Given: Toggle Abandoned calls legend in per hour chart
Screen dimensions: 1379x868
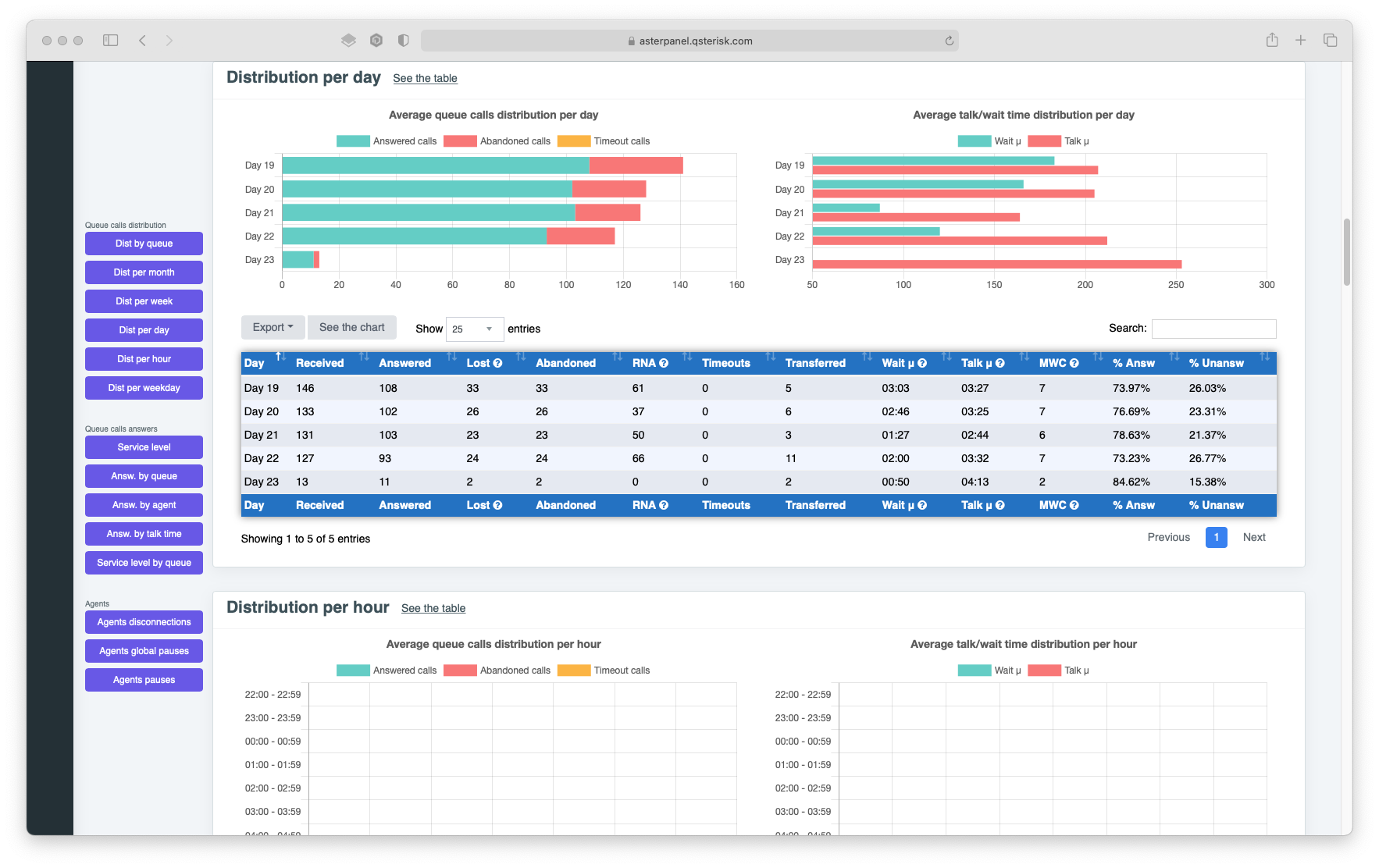Looking at the screenshot, I should 497,671.
